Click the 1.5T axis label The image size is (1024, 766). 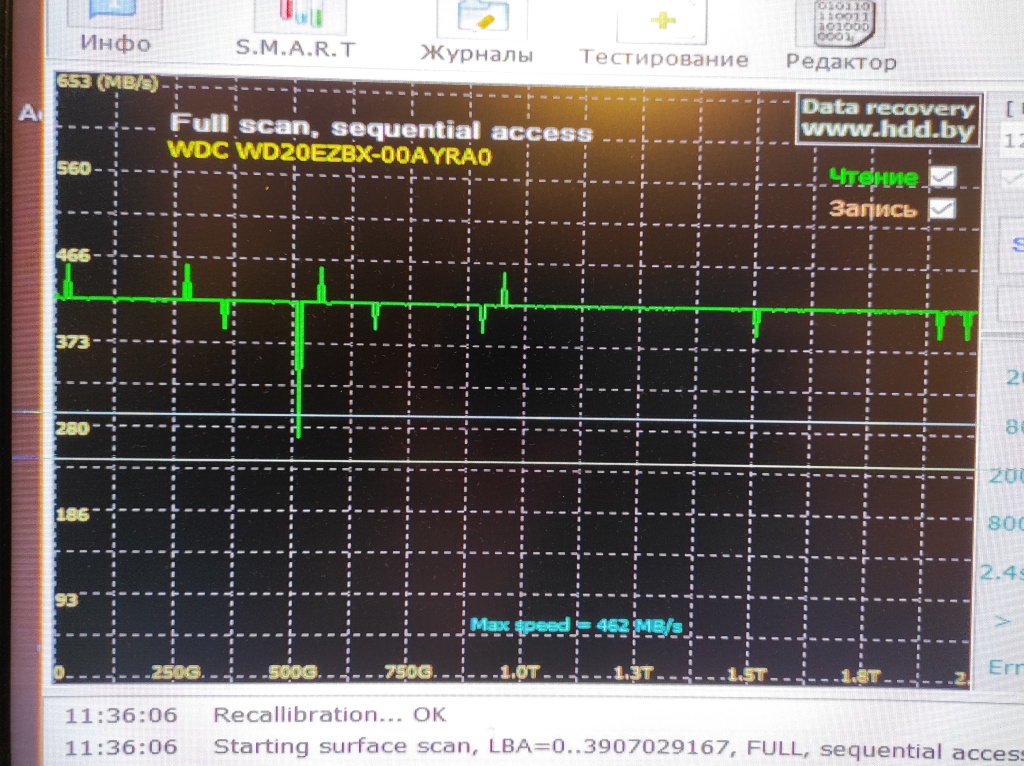[747, 675]
